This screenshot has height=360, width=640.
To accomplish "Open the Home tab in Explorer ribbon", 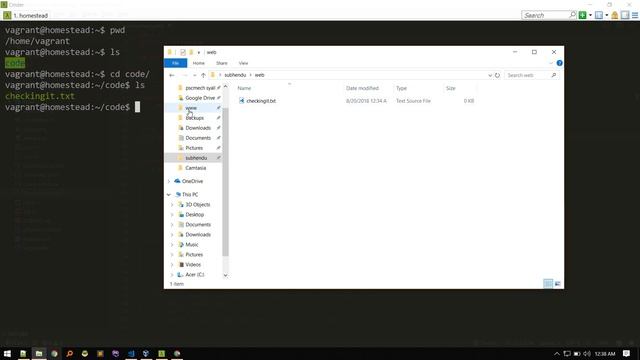I will coord(198,63).
